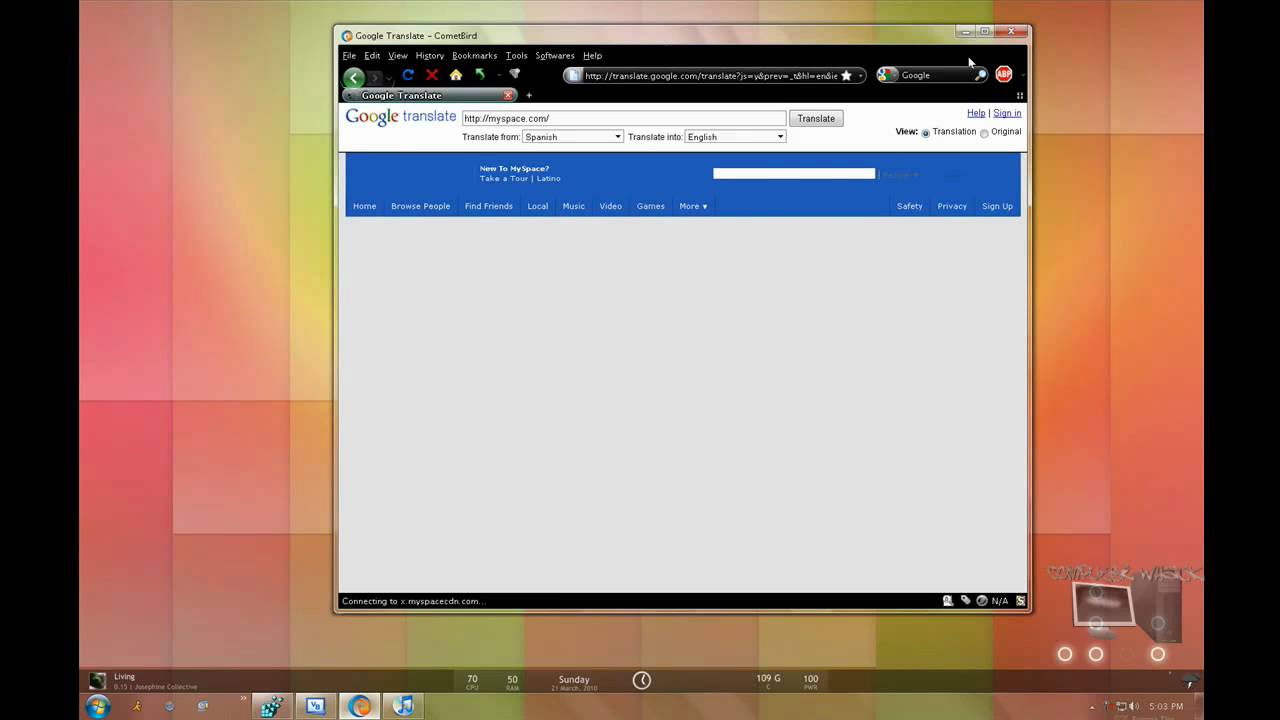Open the back/forward history dropdown arrow
This screenshot has height=720, width=1280.
(x=390, y=78)
